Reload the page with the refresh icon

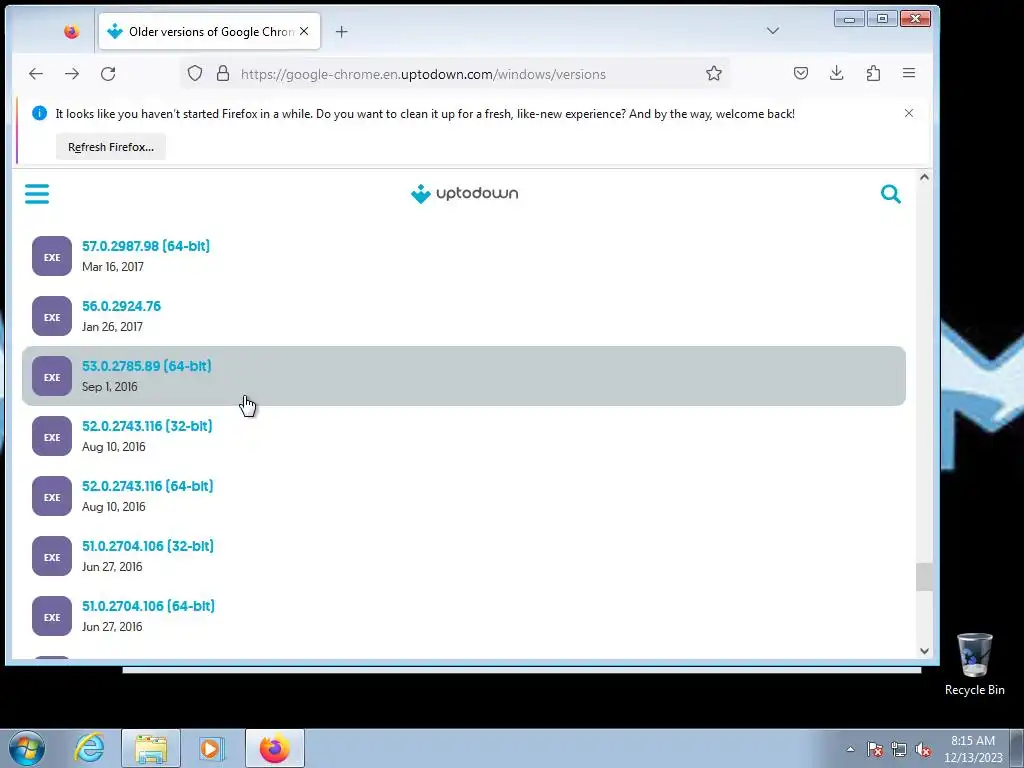click(x=108, y=74)
